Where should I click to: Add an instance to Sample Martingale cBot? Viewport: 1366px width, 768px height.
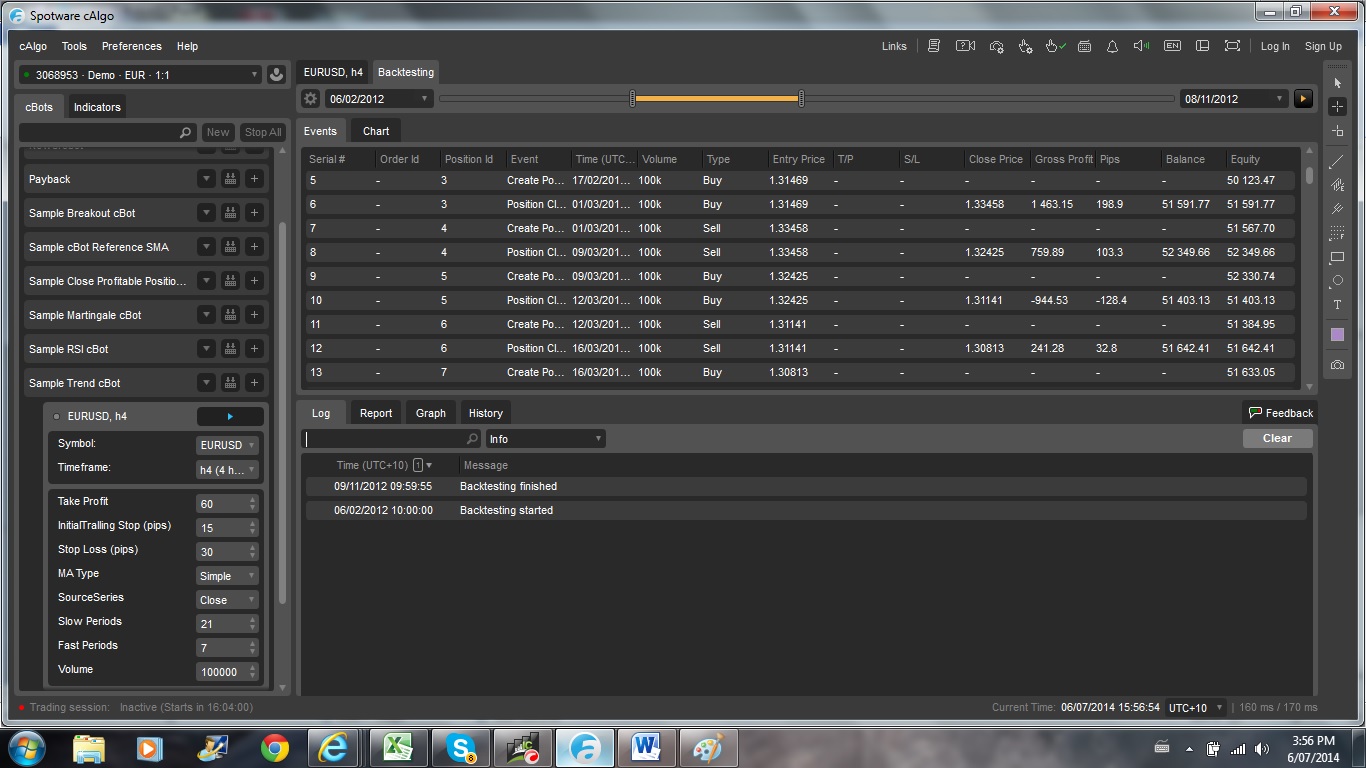tap(254, 315)
